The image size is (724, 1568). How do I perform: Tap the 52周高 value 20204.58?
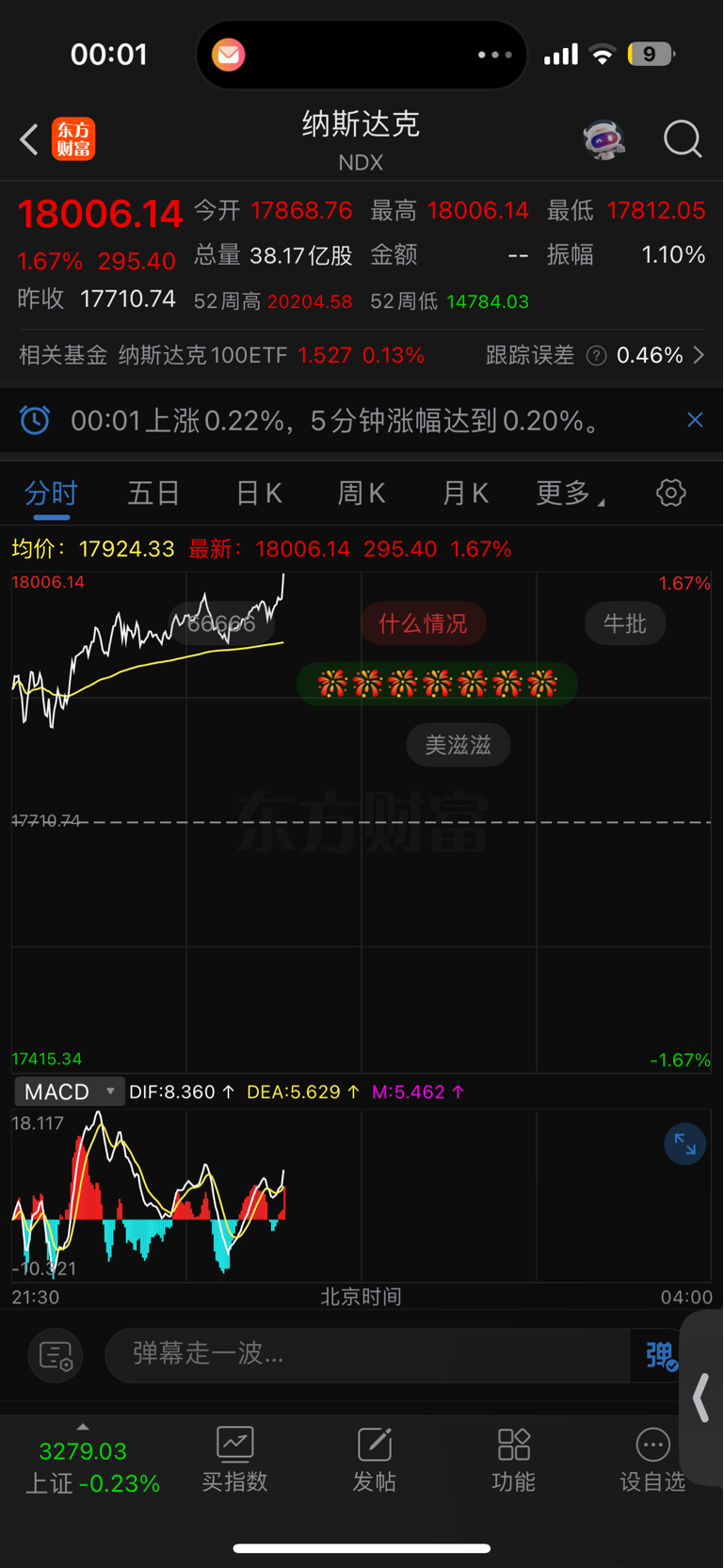coord(310,302)
